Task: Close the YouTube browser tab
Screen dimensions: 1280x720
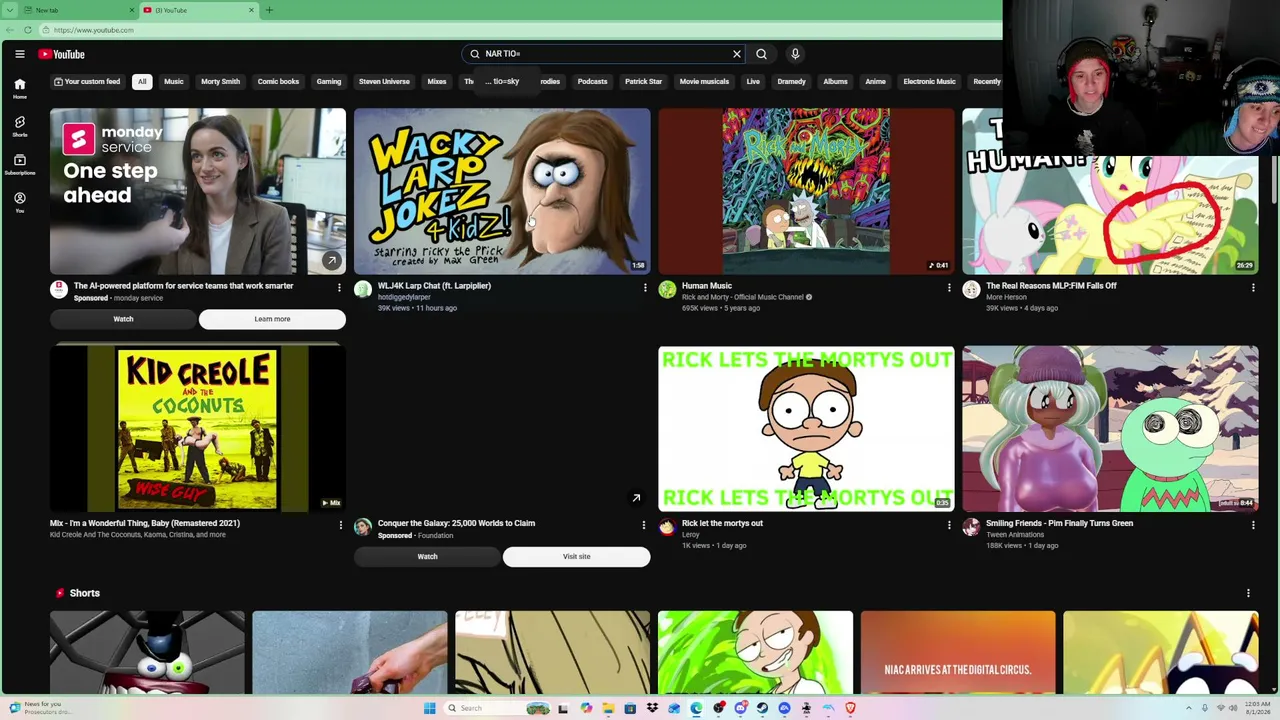Action: click(251, 10)
